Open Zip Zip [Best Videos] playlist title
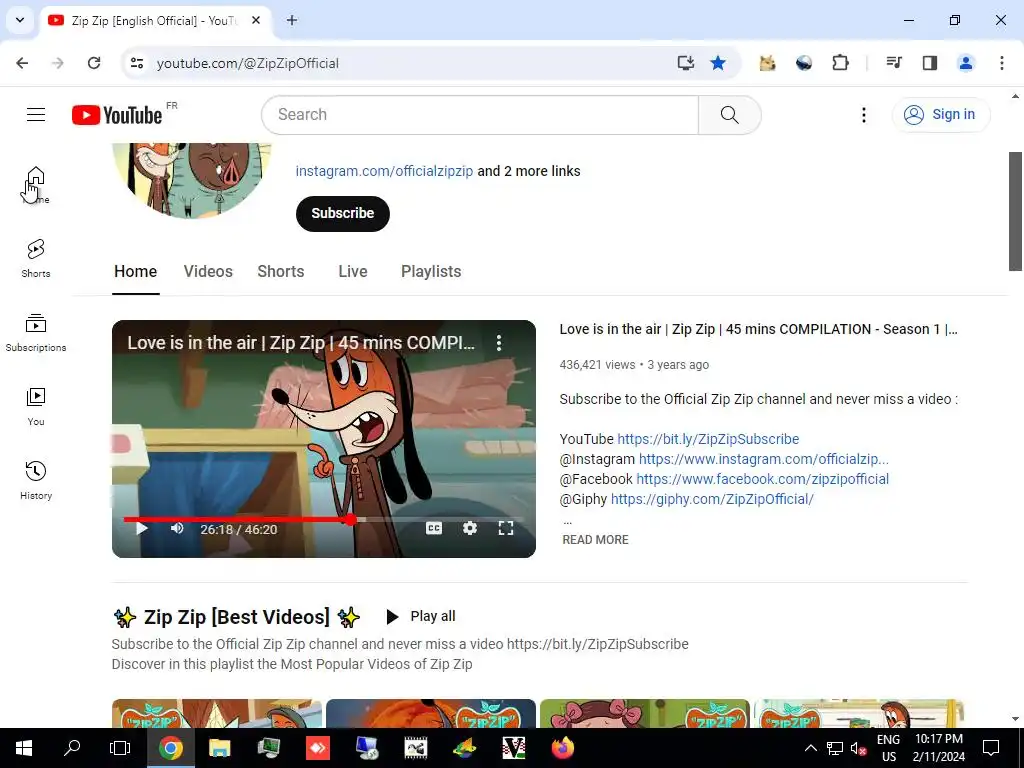This screenshot has width=1024, height=768. tap(236, 617)
